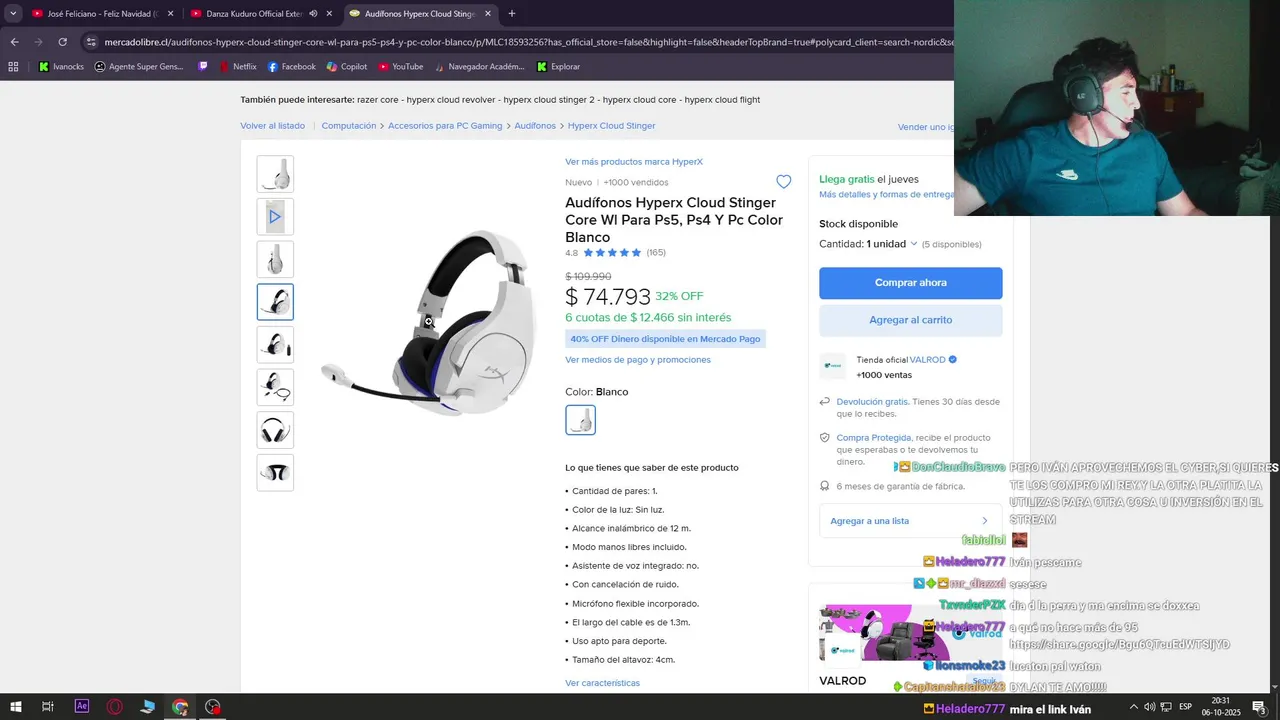This screenshot has width=1280, height=720.
Task: Click Volver al listado link
Action: pos(272,126)
